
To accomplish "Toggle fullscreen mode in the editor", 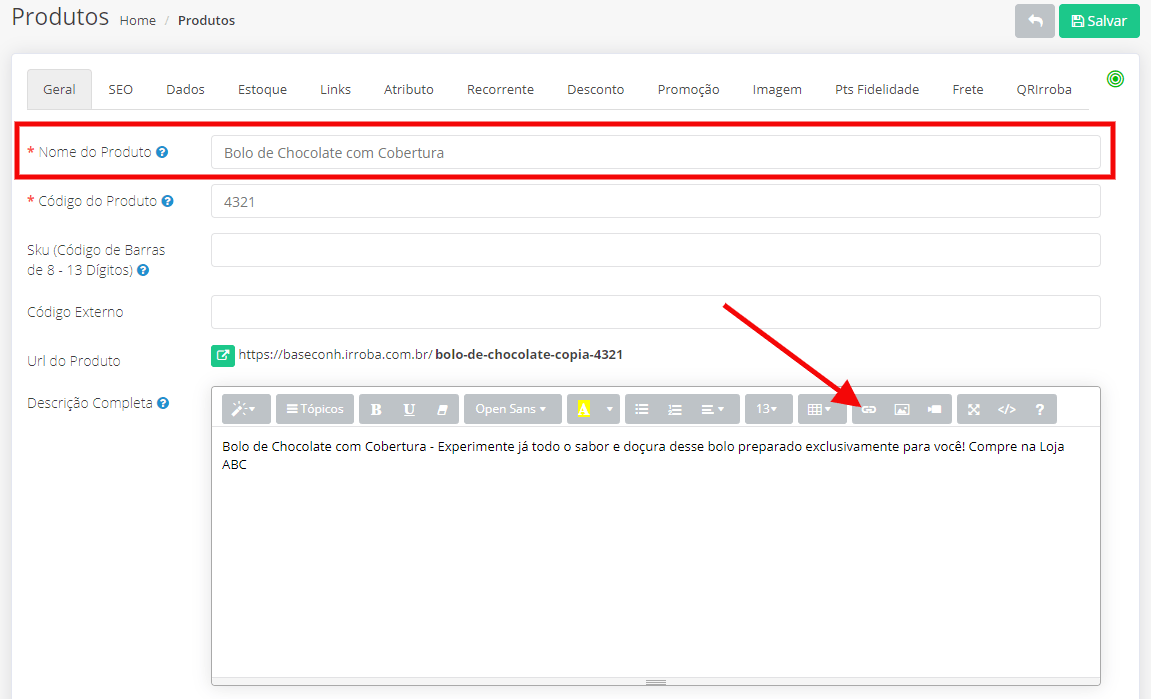I will point(974,409).
